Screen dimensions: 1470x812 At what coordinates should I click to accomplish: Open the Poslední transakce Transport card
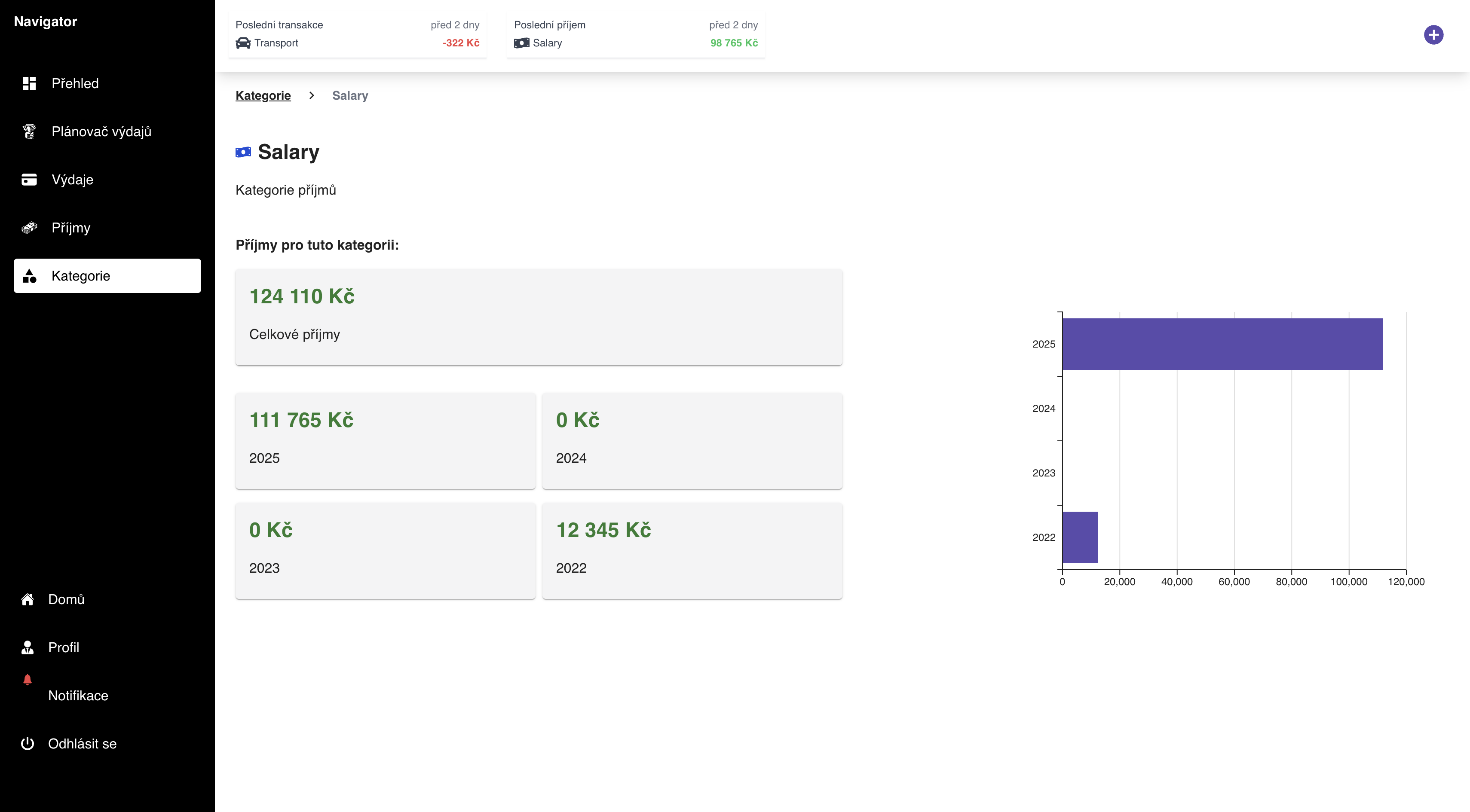click(357, 34)
